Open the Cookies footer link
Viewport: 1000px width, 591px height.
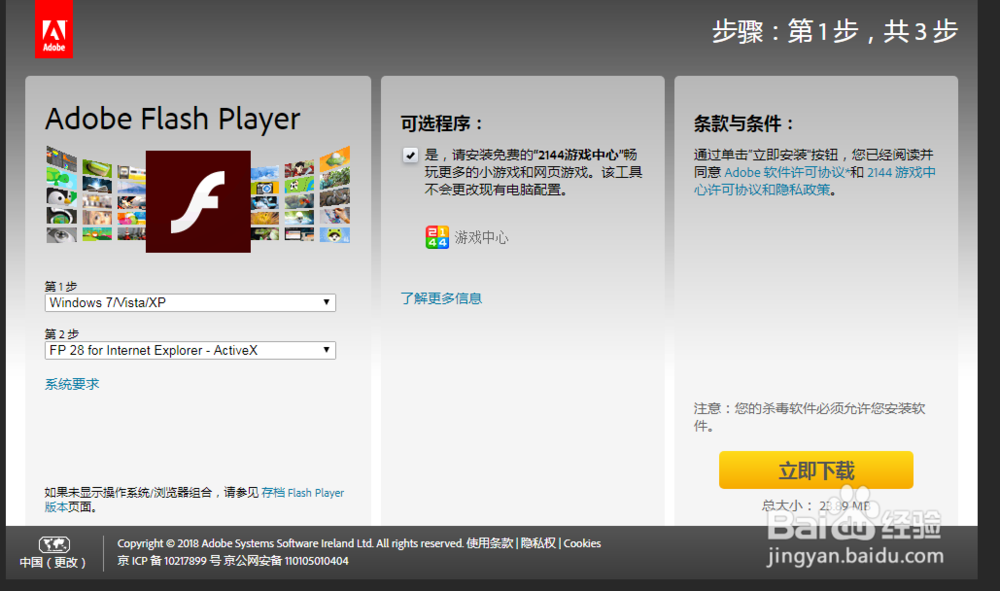[x=582, y=543]
